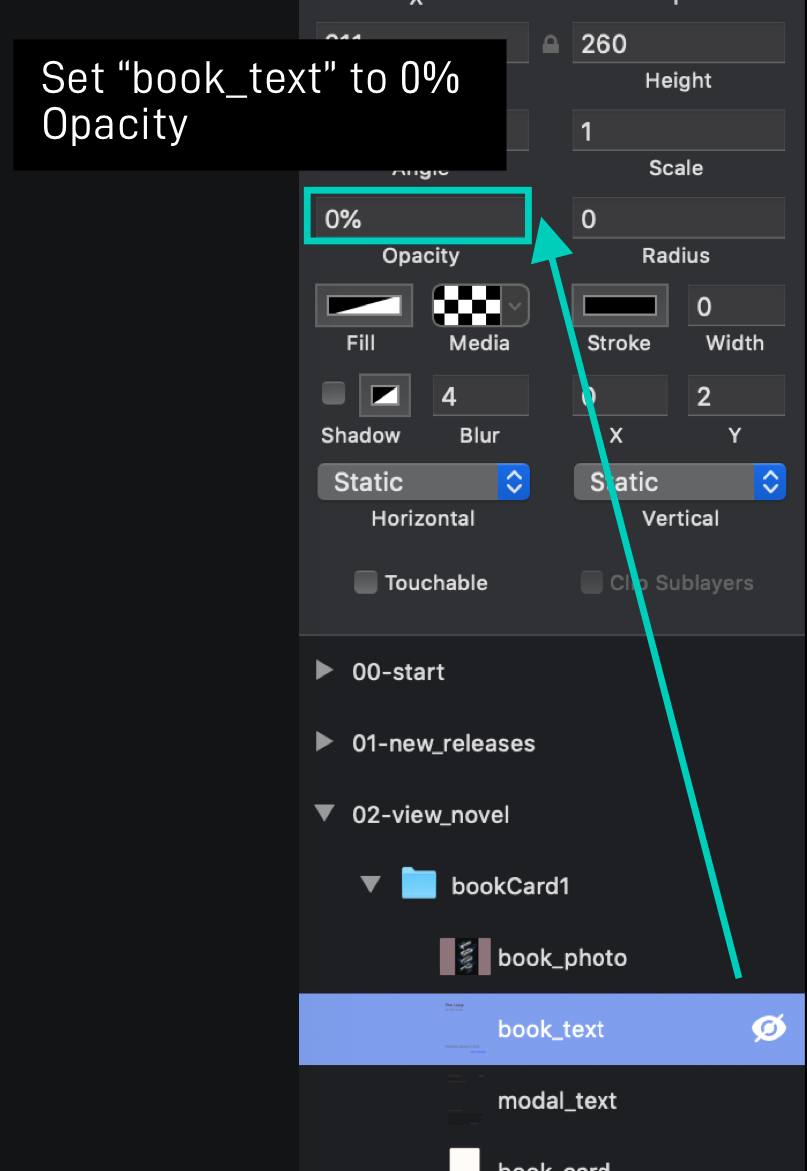Click the Opacity input field
Screen dimensions: 807x1171
418,216
